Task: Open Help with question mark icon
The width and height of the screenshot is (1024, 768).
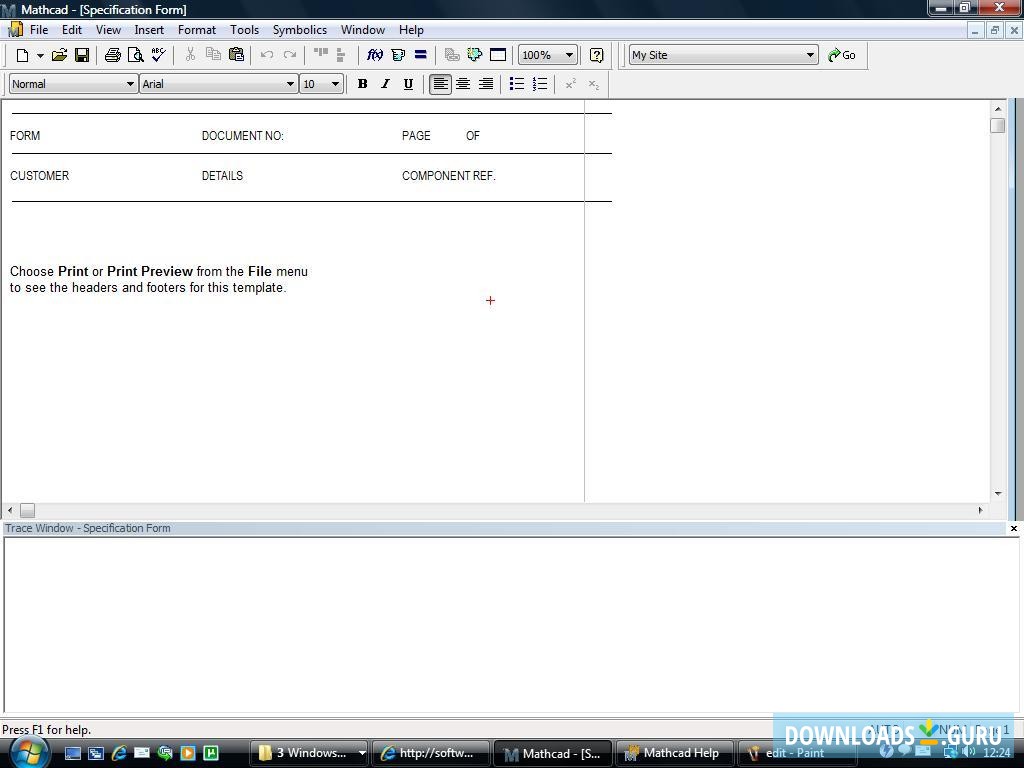Action: pos(596,56)
